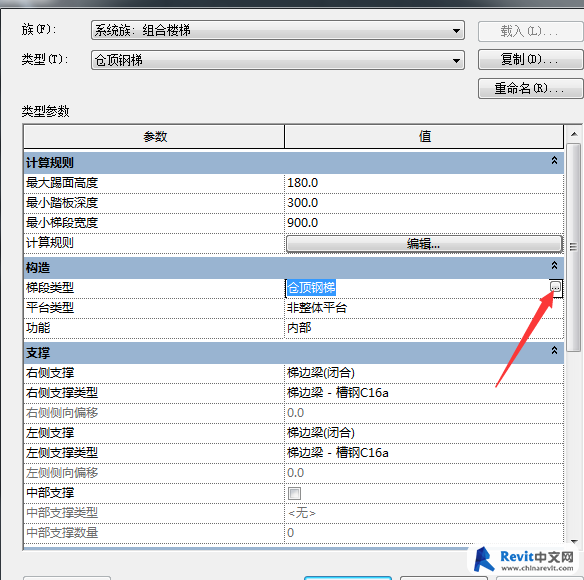Click the 左侧支撑 parameter label
584x580 pixels.
(x=50, y=433)
